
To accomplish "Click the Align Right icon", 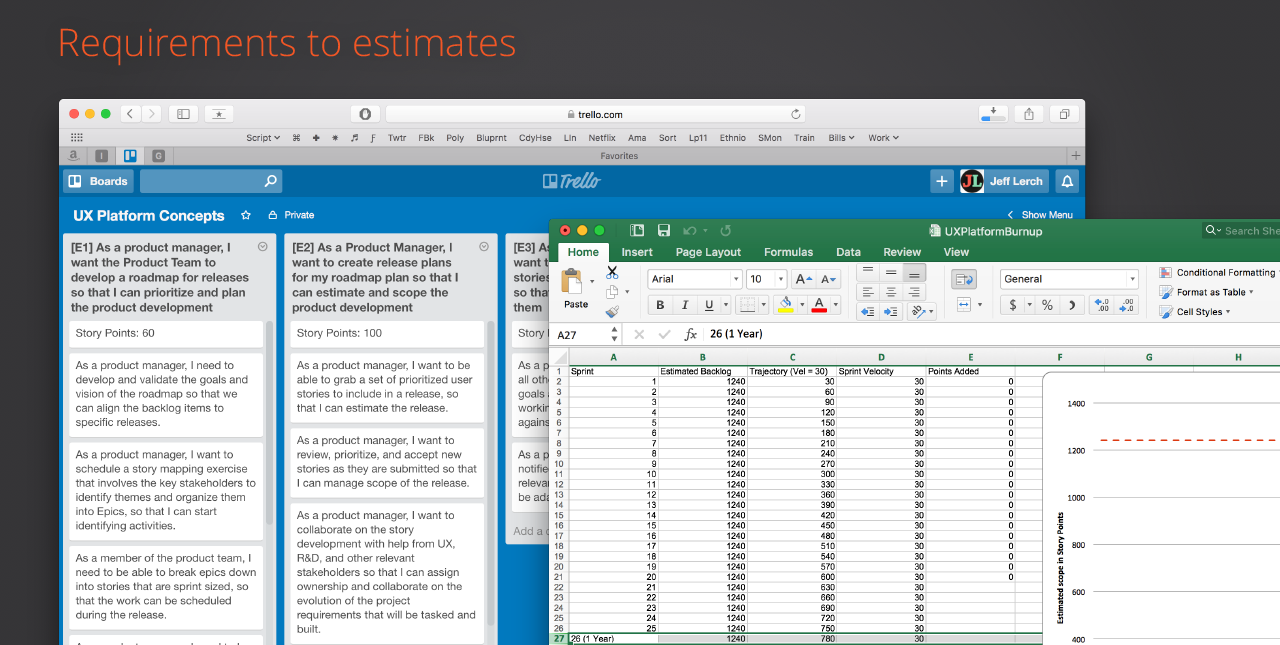I will (x=914, y=292).
